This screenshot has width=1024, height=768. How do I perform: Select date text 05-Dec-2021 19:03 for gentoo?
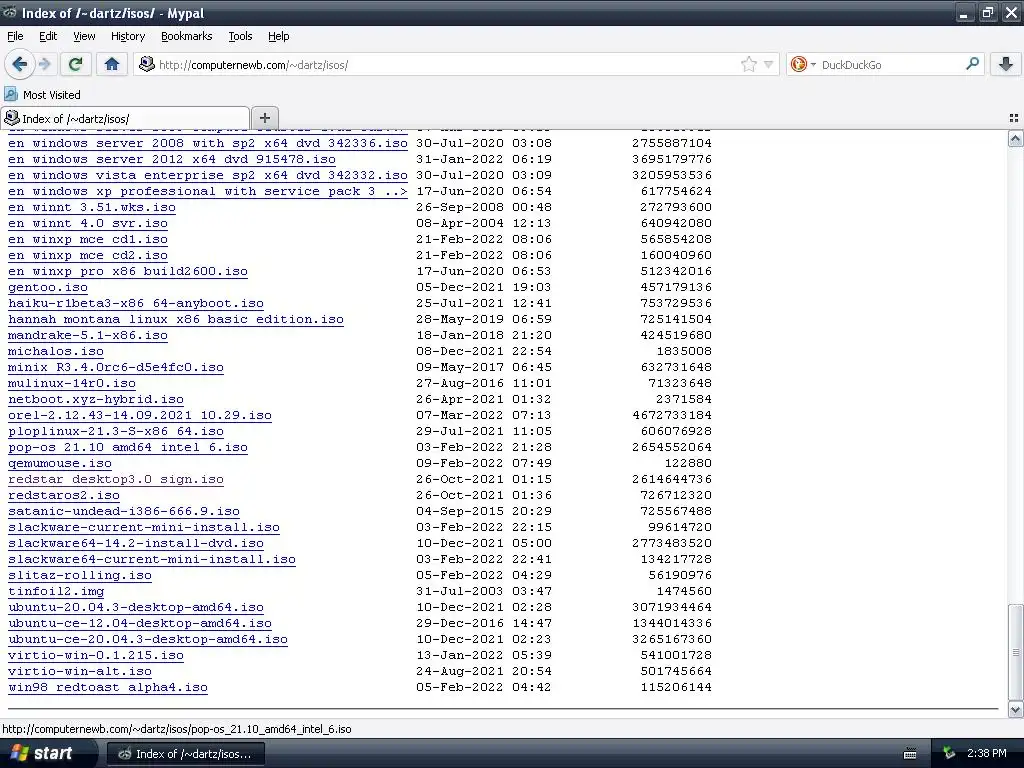coord(484,287)
